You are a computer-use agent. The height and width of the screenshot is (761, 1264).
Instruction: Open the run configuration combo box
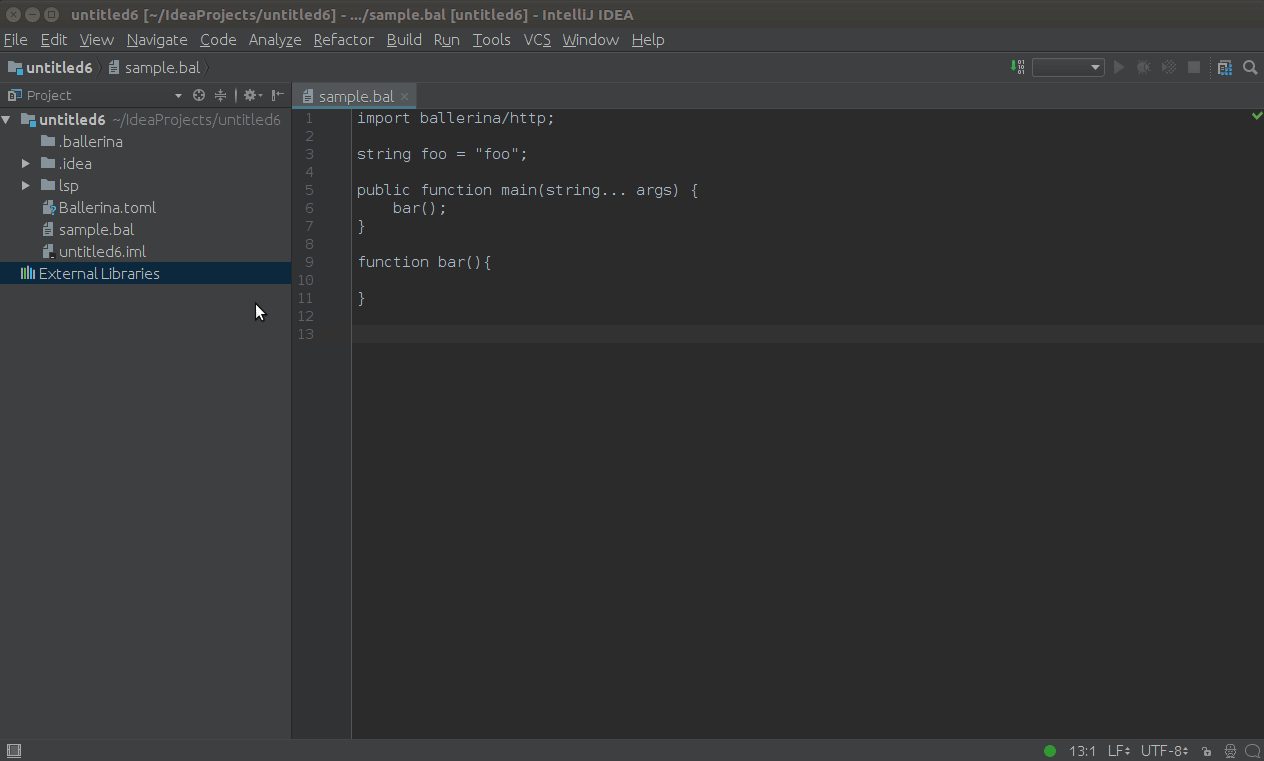click(x=1068, y=67)
